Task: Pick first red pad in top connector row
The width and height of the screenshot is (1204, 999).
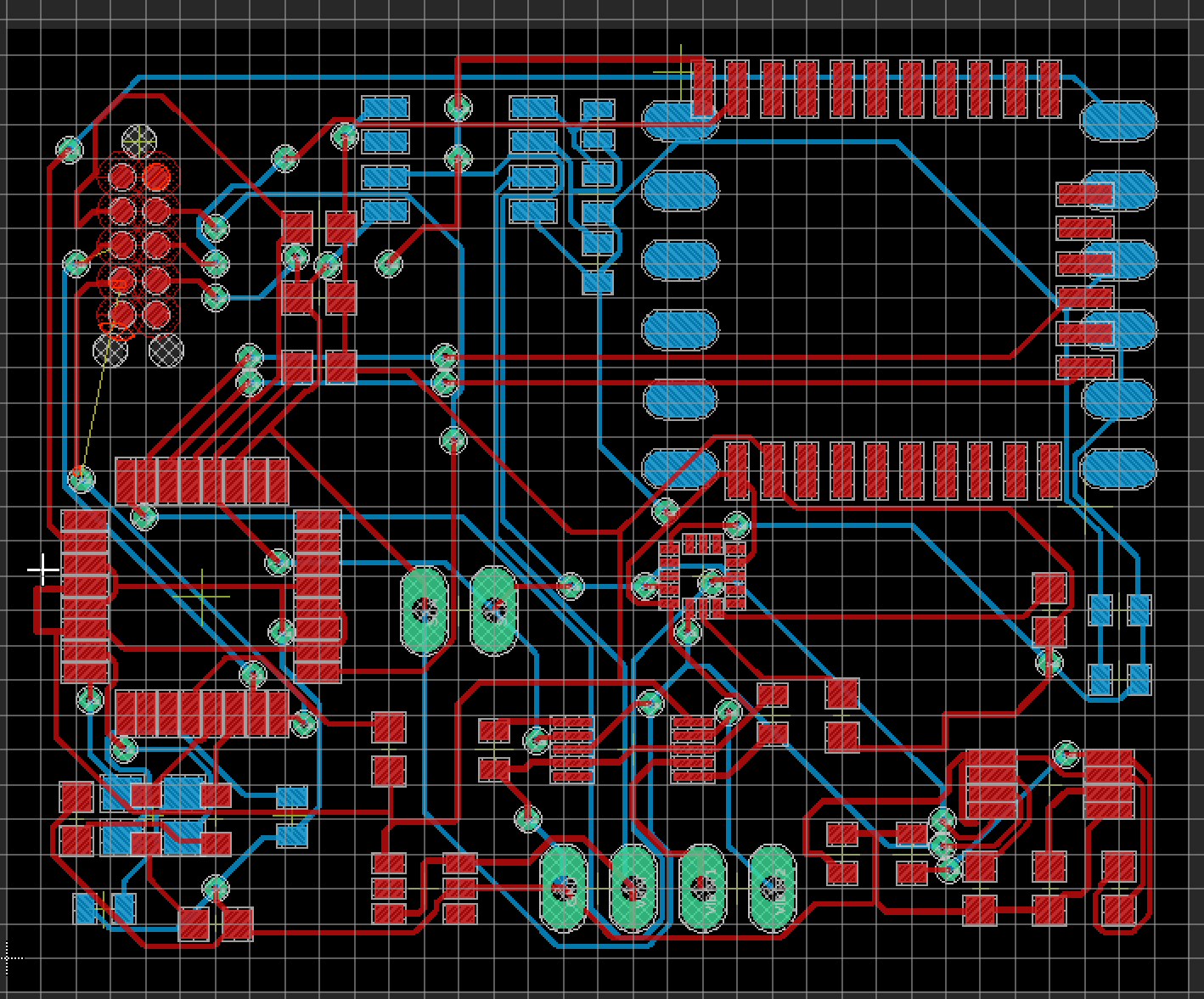Action: click(x=703, y=88)
